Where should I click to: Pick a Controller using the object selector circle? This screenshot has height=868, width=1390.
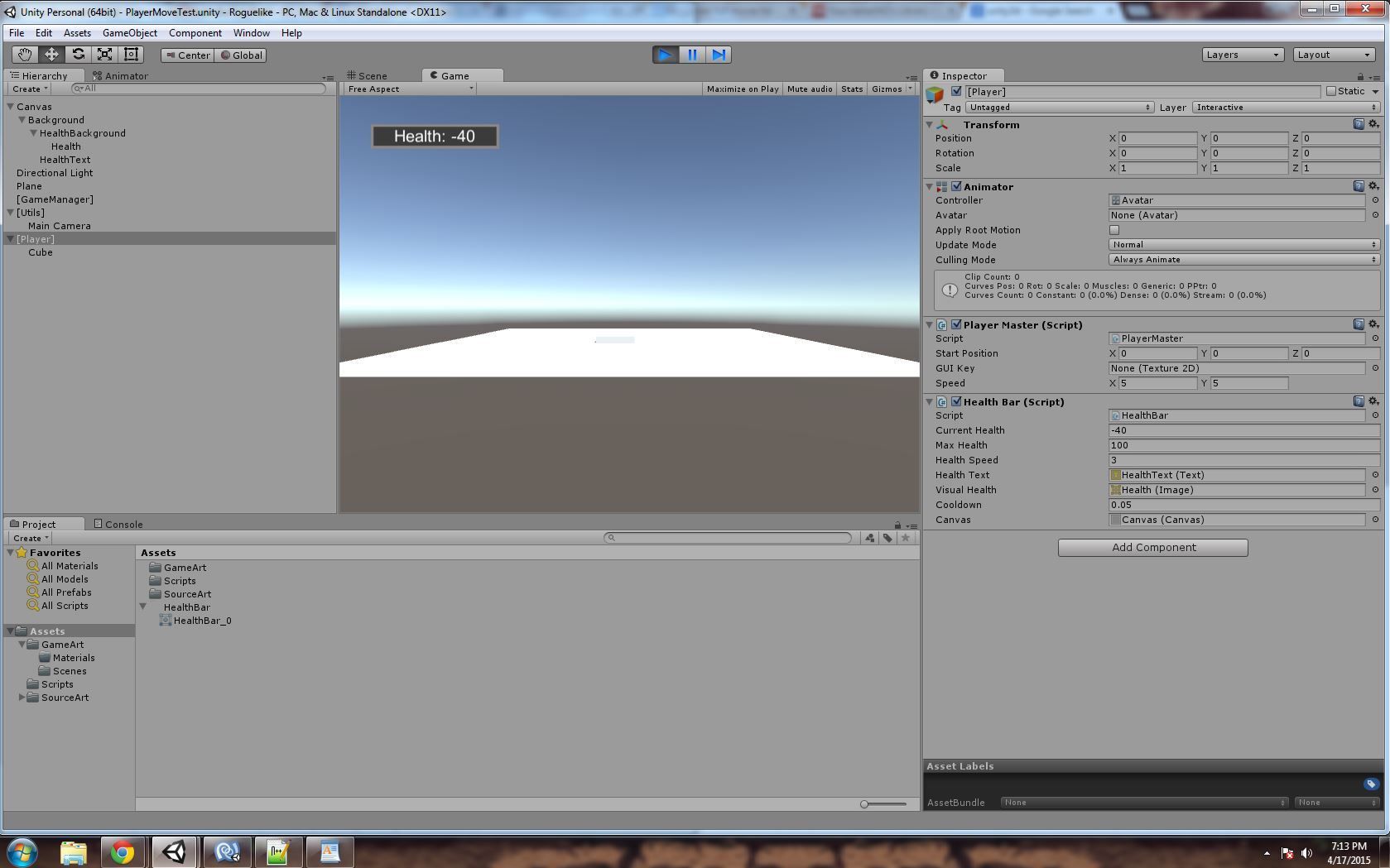coord(1375,200)
